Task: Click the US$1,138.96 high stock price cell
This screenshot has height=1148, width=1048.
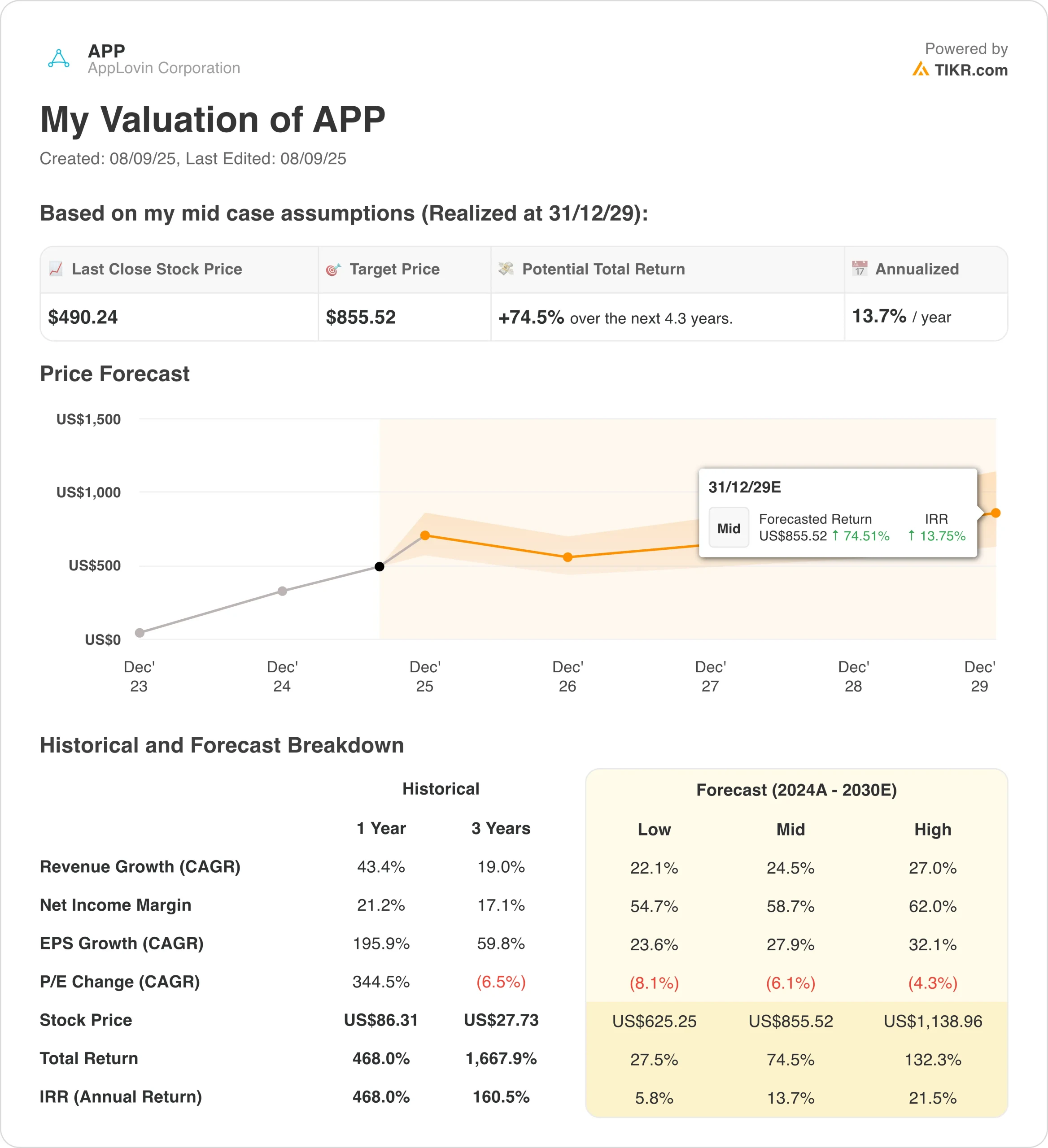Action: pyautogui.click(x=932, y=1021)
